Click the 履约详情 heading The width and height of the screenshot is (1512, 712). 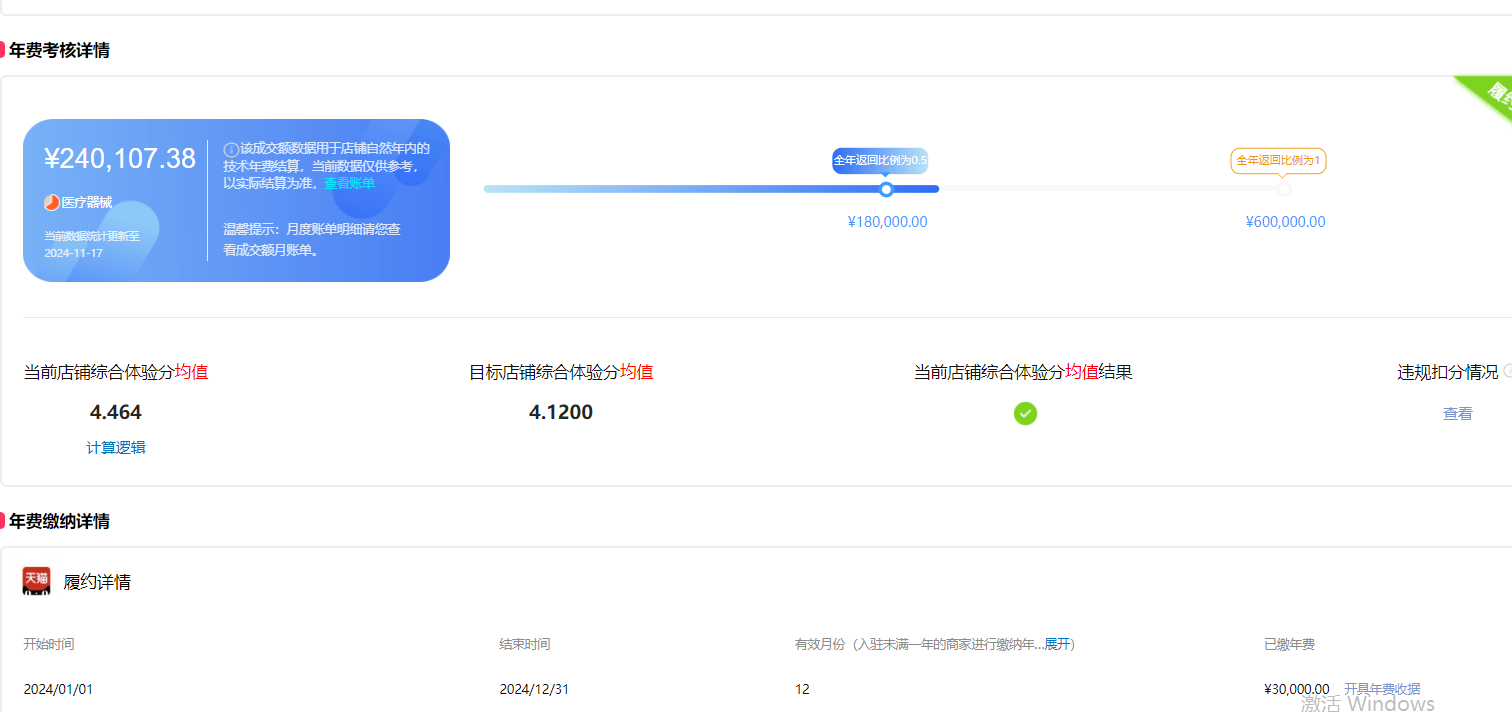tap(97, 582)
